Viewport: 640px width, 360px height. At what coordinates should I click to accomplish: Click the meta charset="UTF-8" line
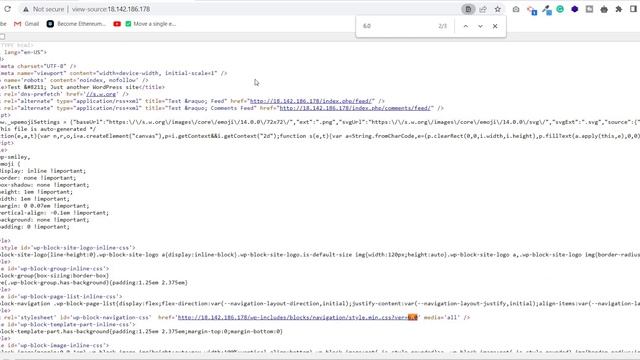coord(38,66)
